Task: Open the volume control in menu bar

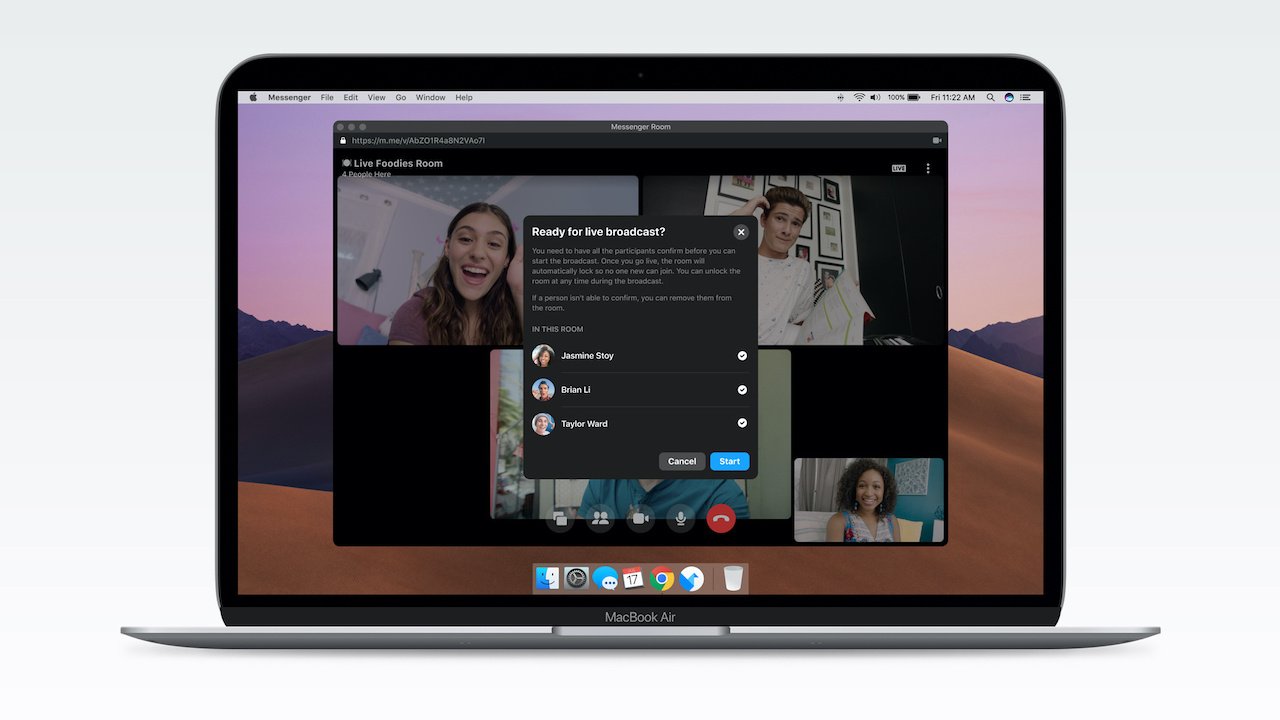Action: click(875, 98)
